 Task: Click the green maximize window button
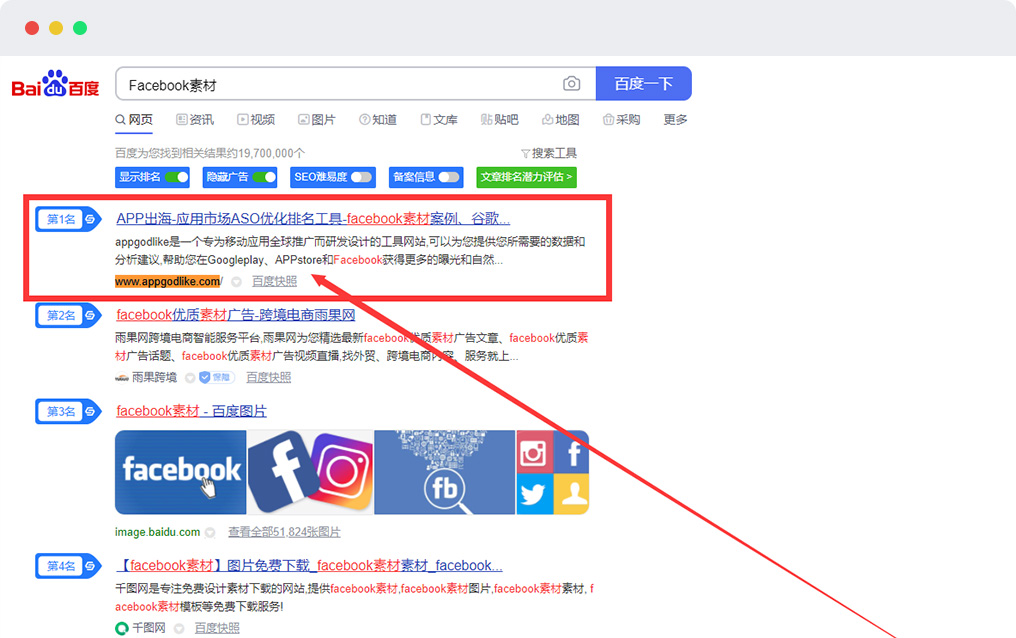tap(80, 28)
